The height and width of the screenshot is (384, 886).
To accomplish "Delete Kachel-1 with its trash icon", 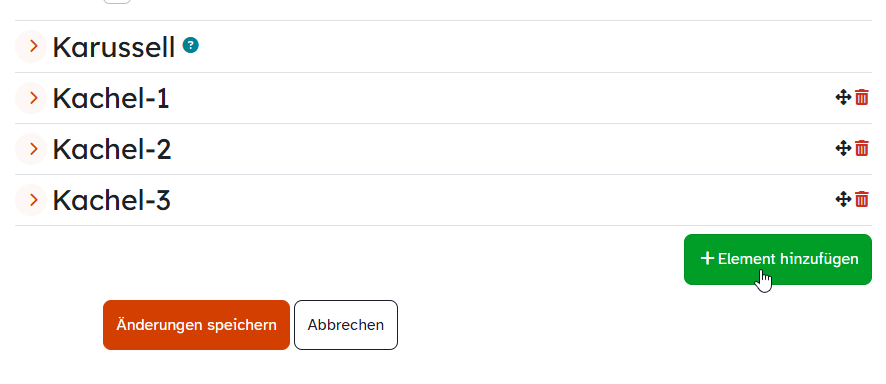I will pos(862,98).
